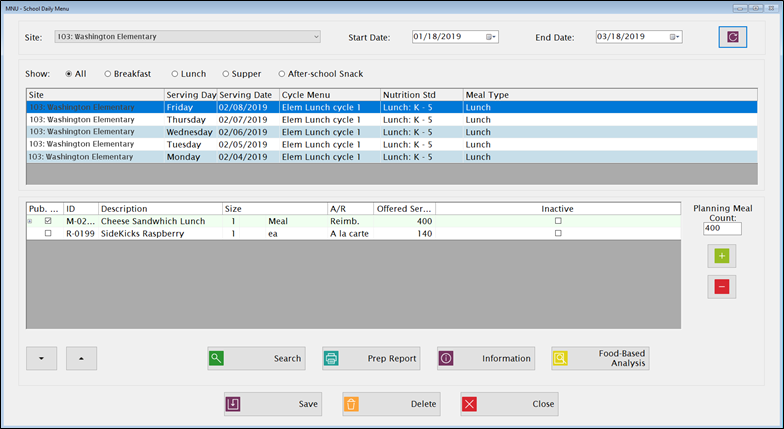784x429 pixels.
Task: Open the Start Date calendar picker
Action: click(x=490, y=37)
